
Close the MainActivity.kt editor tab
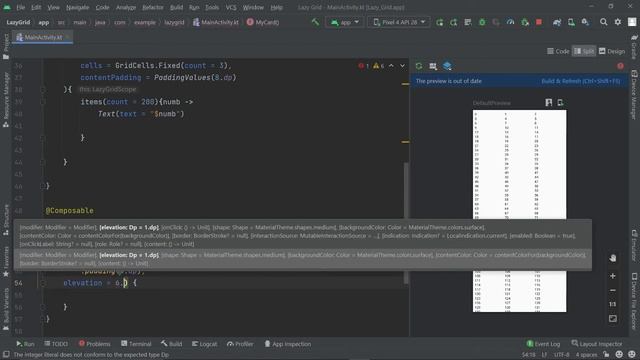68,37
